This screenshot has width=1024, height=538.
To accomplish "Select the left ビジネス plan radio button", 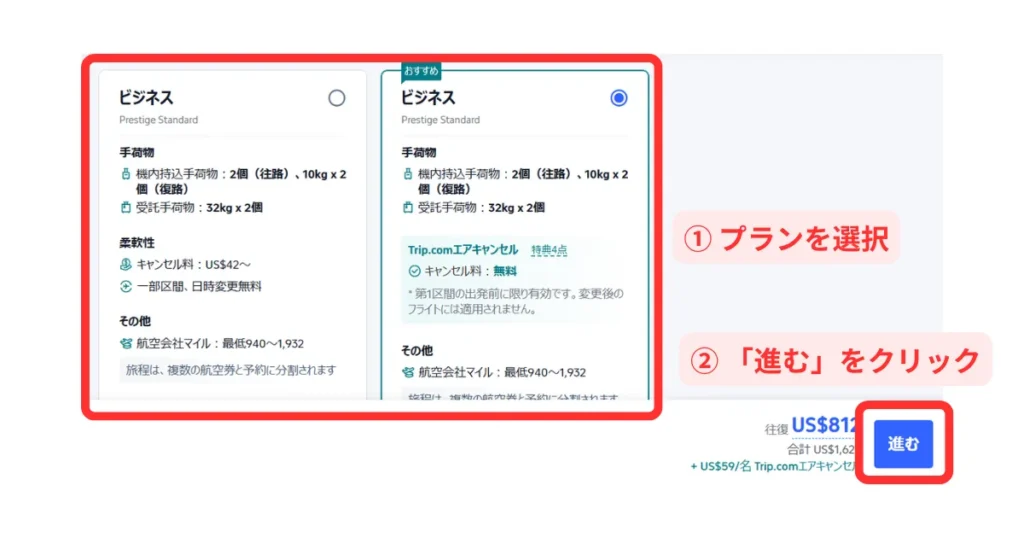I will point(337,98).
